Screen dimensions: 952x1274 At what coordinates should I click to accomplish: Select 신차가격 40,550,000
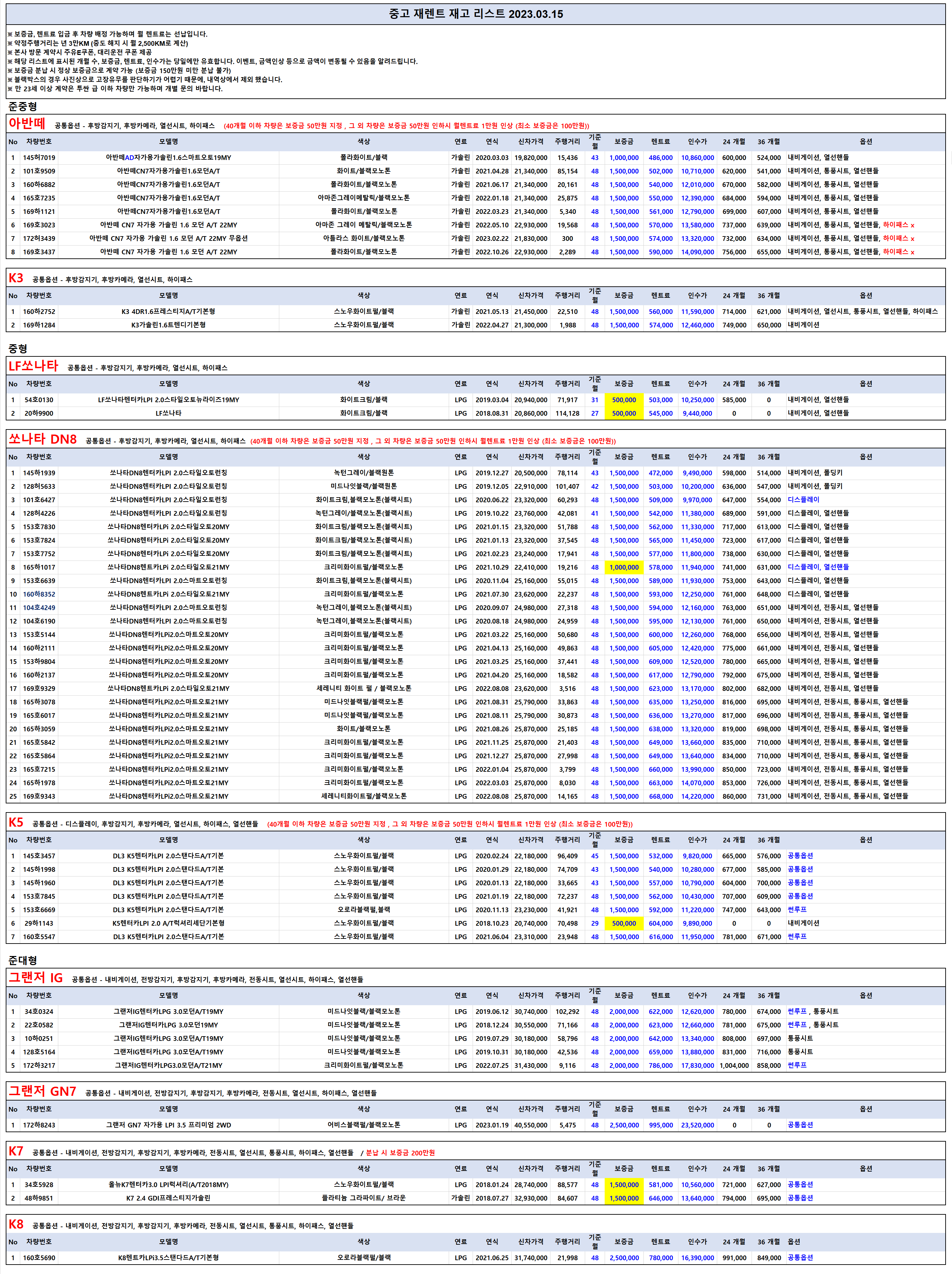[531, 1125]
